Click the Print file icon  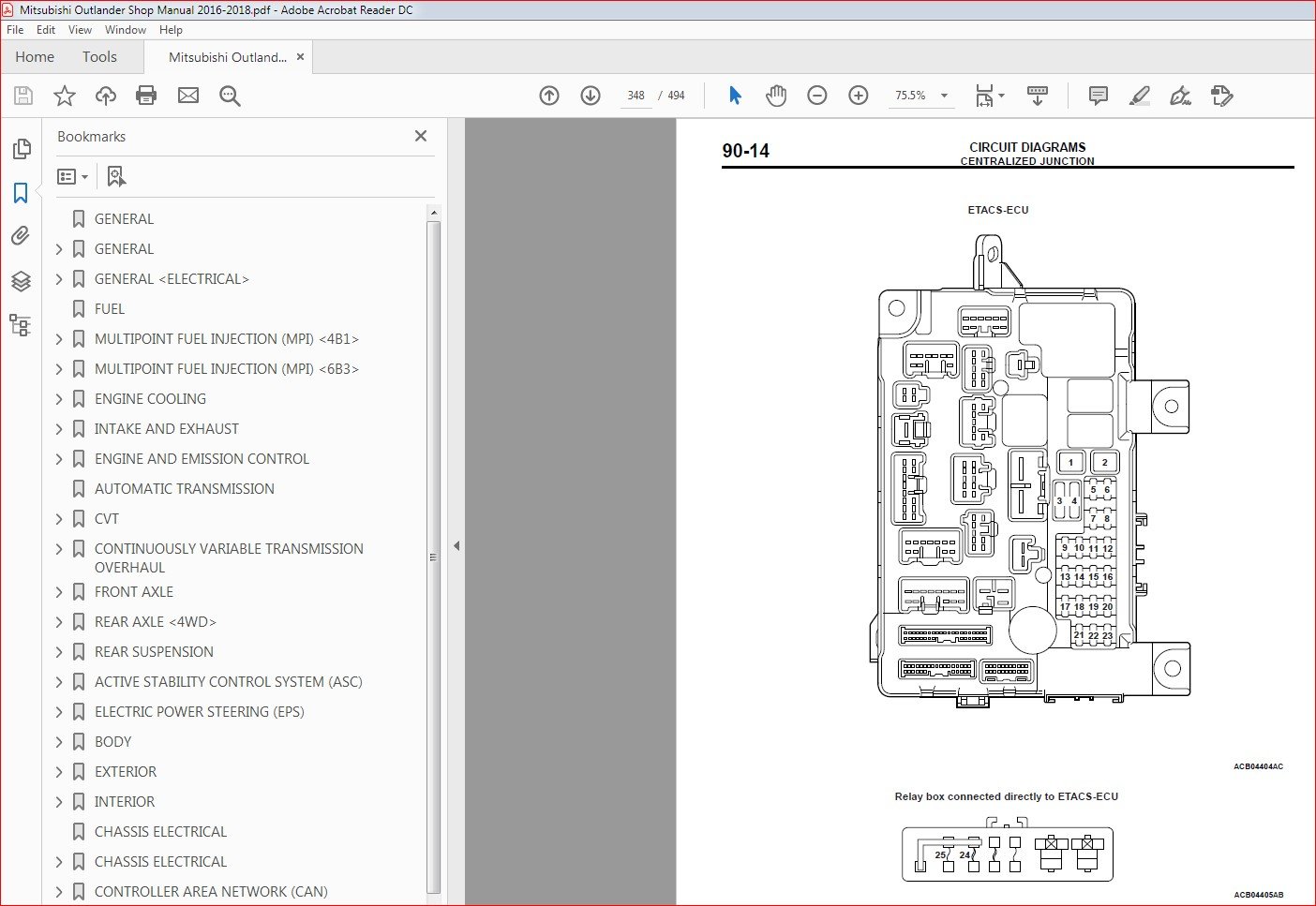[x=146, y=96]
